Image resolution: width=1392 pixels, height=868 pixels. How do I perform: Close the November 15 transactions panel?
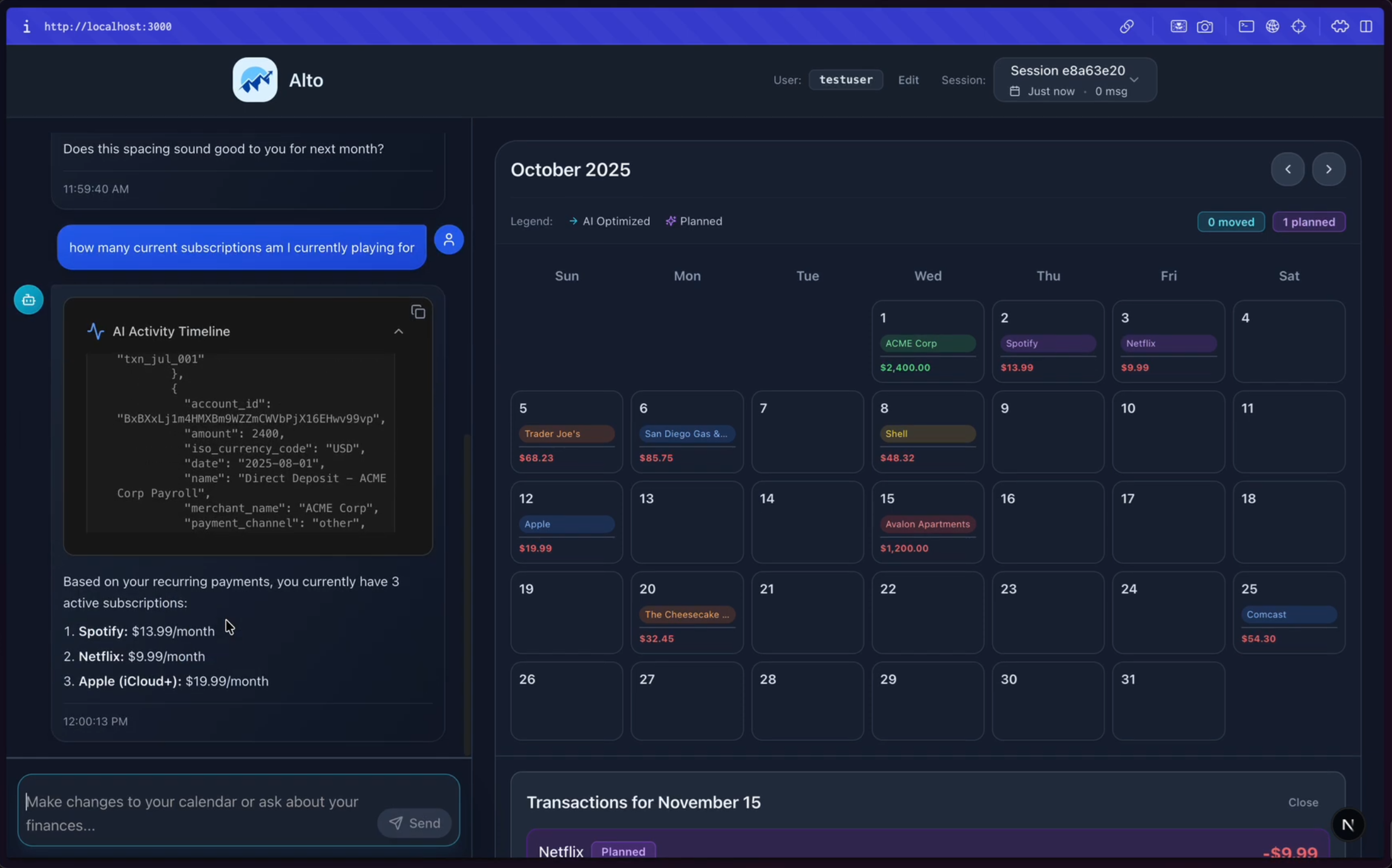pyautogui.click(x=1302, y=802)
